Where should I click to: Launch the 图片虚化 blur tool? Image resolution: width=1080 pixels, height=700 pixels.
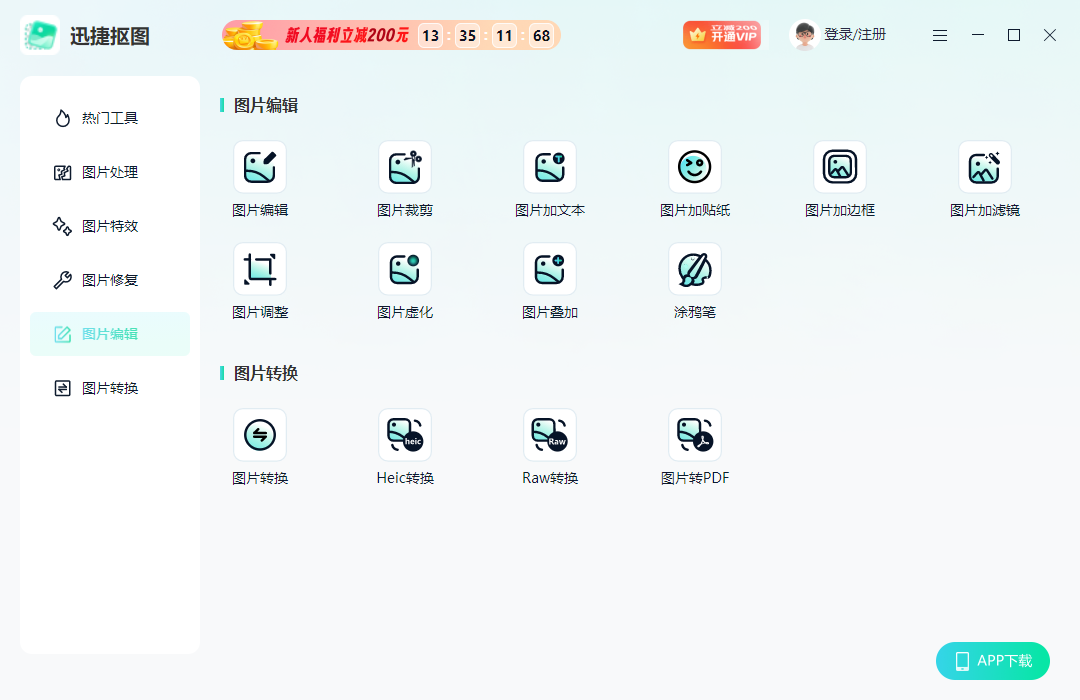(x=405, y=280)
